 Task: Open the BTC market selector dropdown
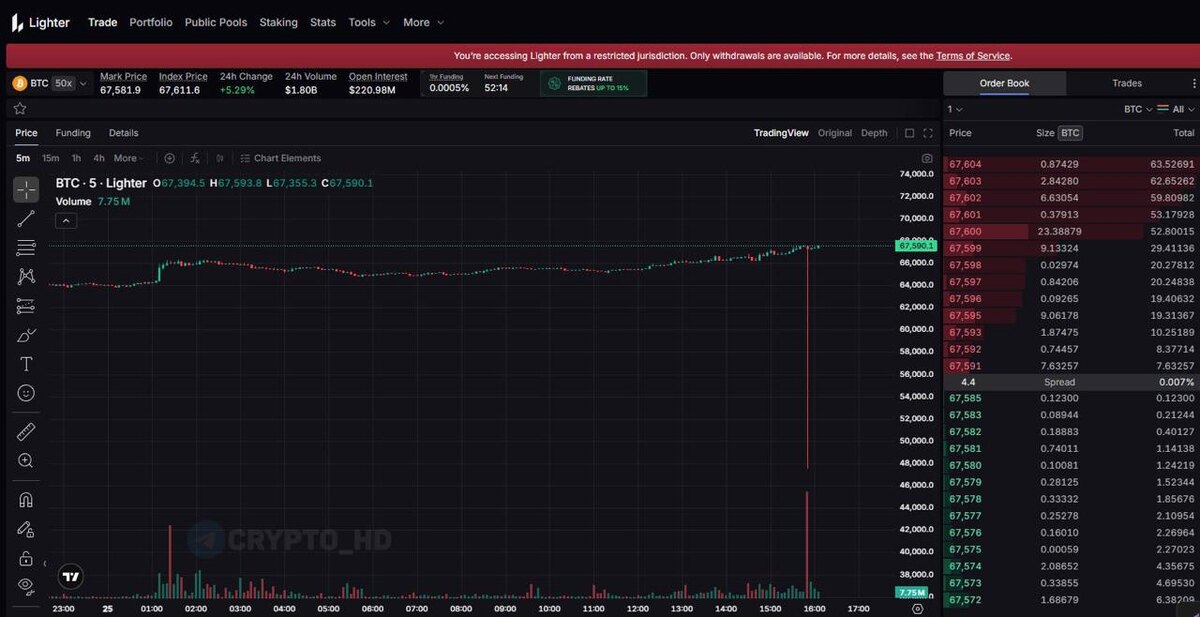(51, 83)
